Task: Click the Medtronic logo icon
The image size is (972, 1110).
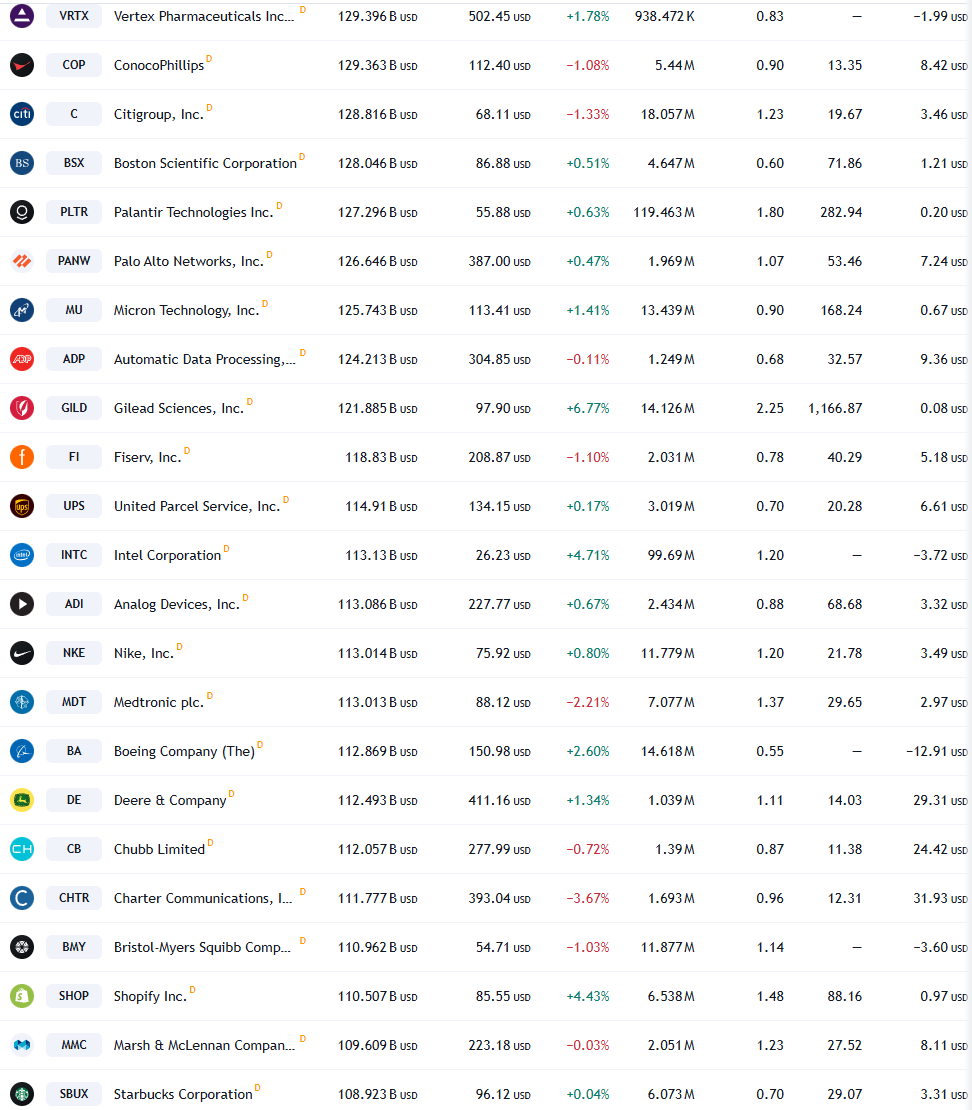Action: pyautogui.click(x=22, y=702)
